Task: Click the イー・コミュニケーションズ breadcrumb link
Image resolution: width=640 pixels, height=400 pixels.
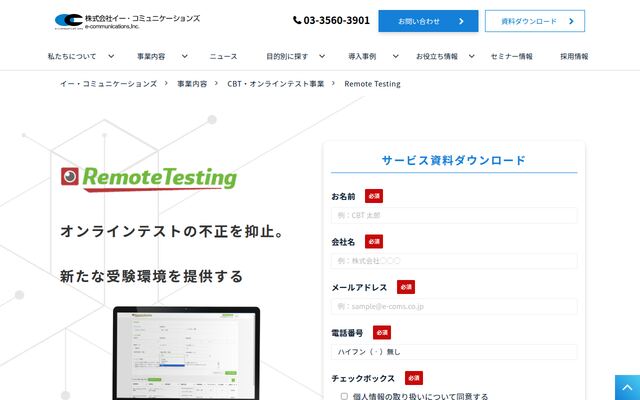Action: pos(108,84)
